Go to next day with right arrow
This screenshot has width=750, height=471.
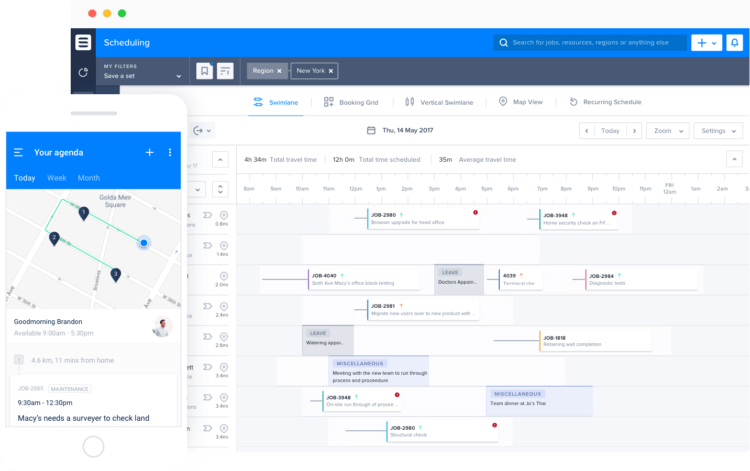click(x=634, y=131)
